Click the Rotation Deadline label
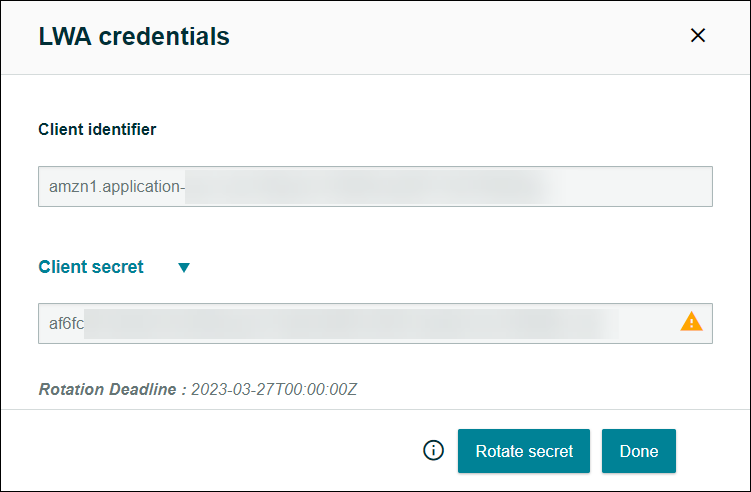Screen dimensions: 751x492 (x=112, y=389)
